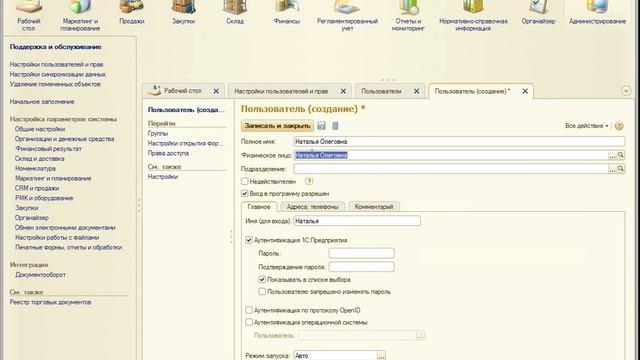This screenshot has width=640, height=360.
Task: Enable Пользователю запрещено изменять пароль
Action: click(x=262, y=291)
